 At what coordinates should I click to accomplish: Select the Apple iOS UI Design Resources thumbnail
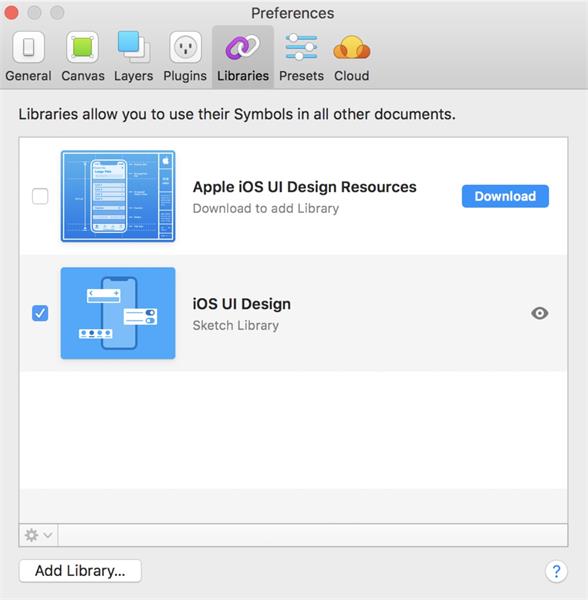(118, 196)
